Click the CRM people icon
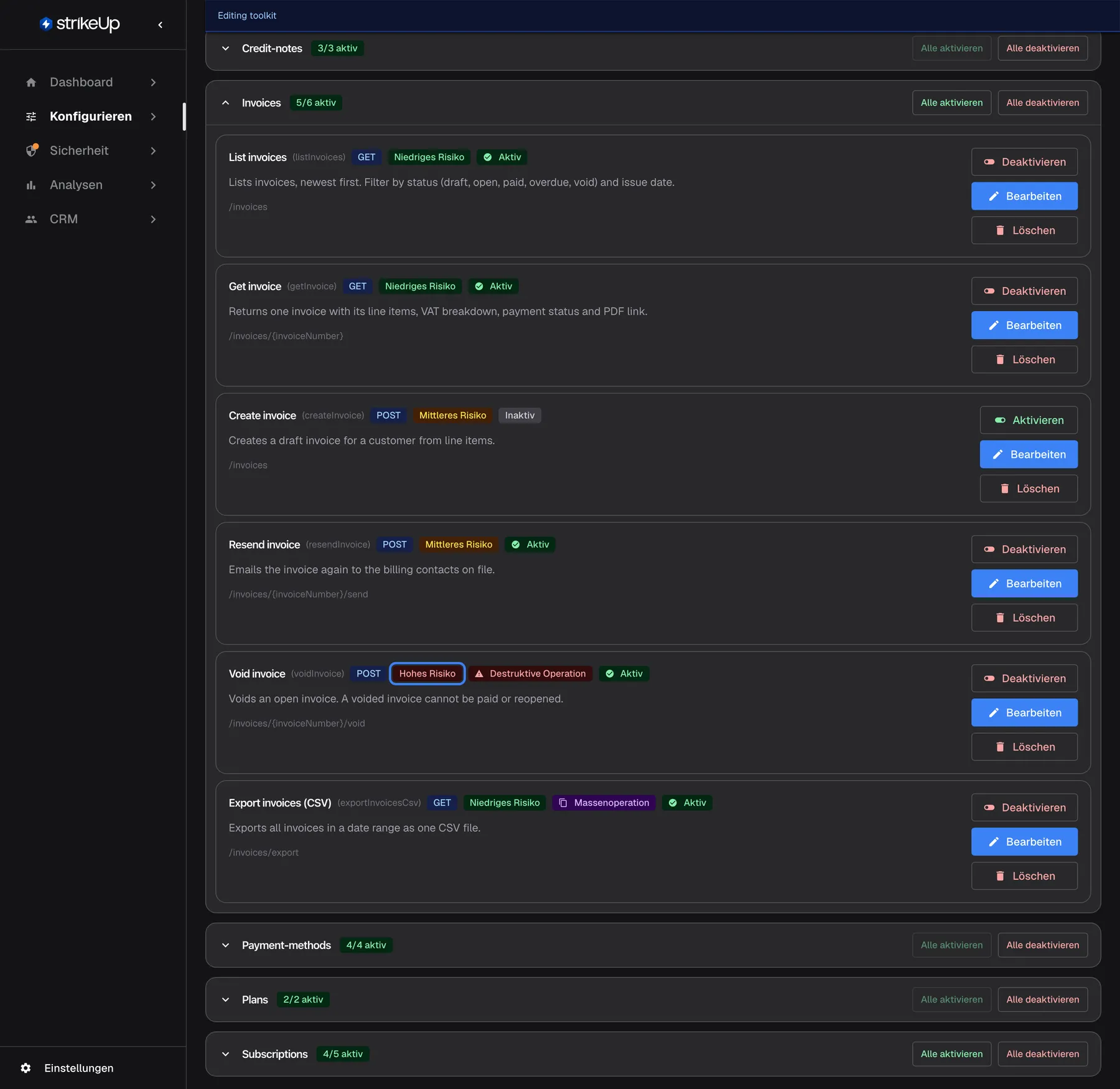Image resolution: width=1120 pixels, height=1089 pixels. coord(31,219)
